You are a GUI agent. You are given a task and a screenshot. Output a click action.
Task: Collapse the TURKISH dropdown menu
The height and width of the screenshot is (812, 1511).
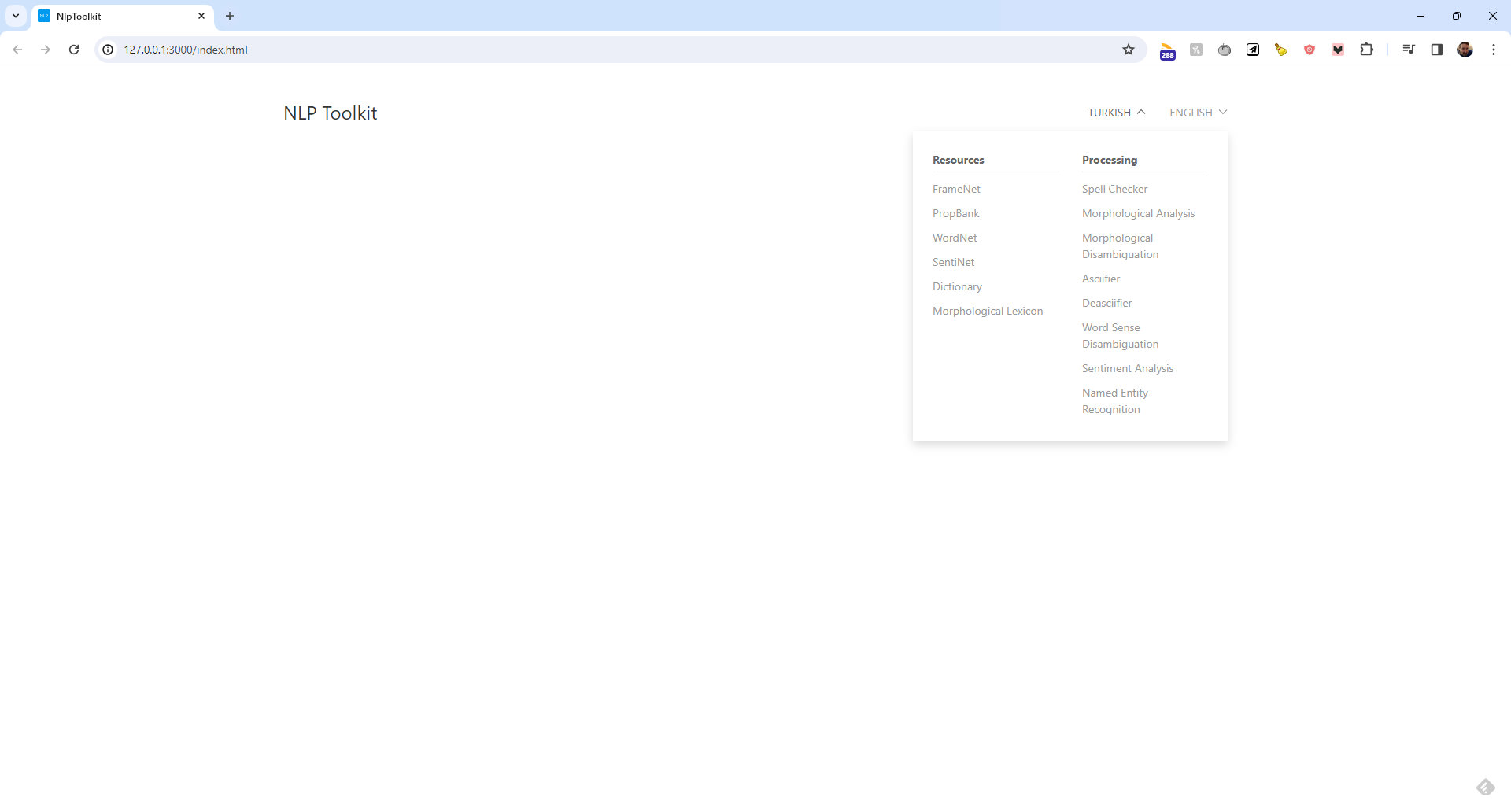click(x=1115, y=113)
